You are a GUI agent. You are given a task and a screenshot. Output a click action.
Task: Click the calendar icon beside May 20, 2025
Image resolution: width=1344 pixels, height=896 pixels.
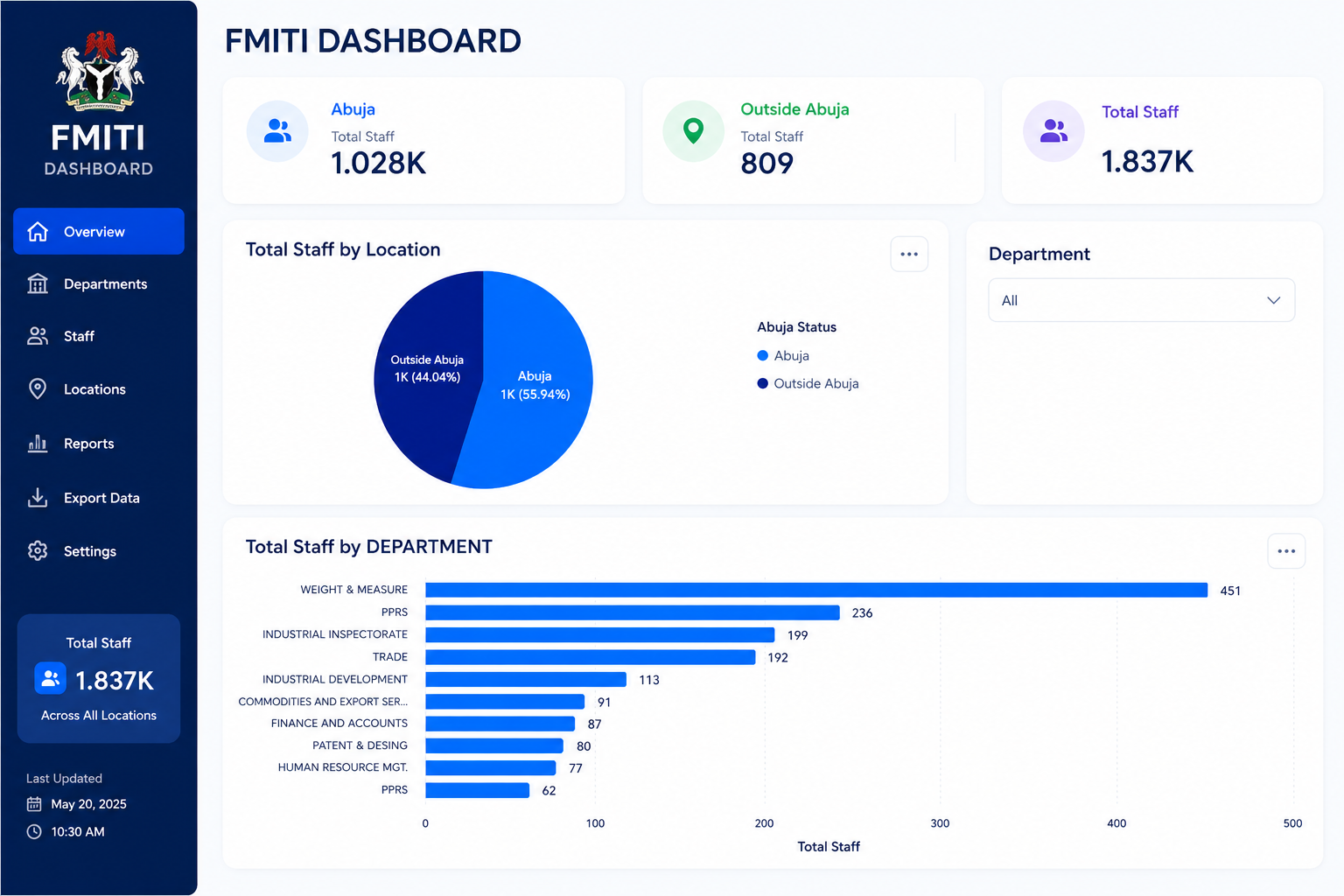[x=34, y=803]
